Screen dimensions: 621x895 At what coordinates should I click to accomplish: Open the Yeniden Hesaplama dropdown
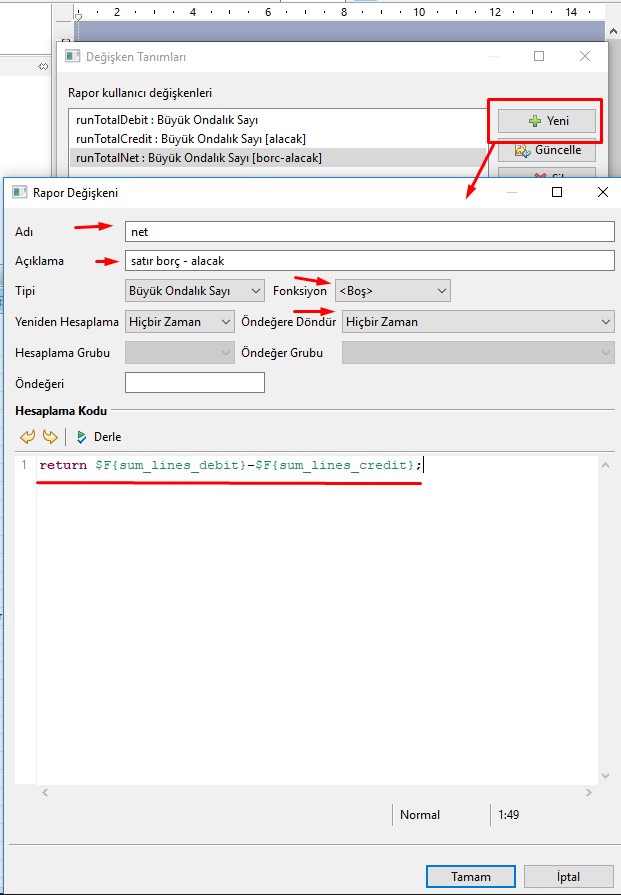(x=179, y=322)
